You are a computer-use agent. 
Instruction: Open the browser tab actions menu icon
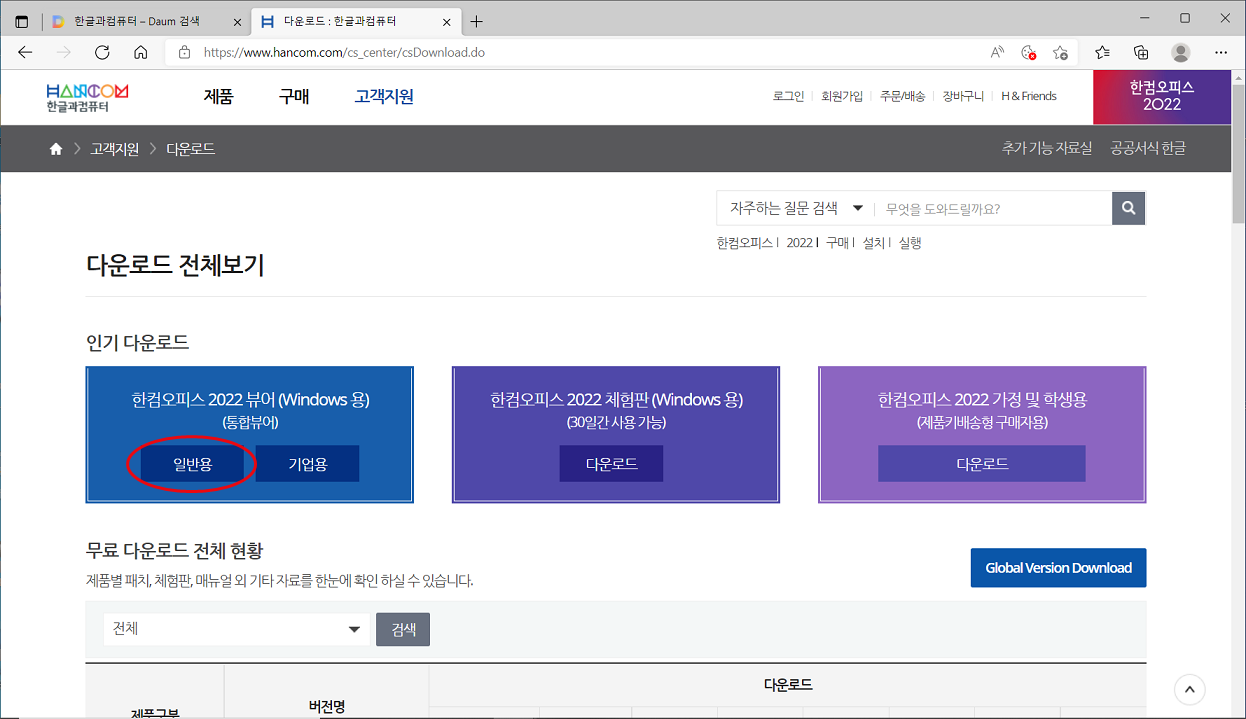[x=21, y=21]
